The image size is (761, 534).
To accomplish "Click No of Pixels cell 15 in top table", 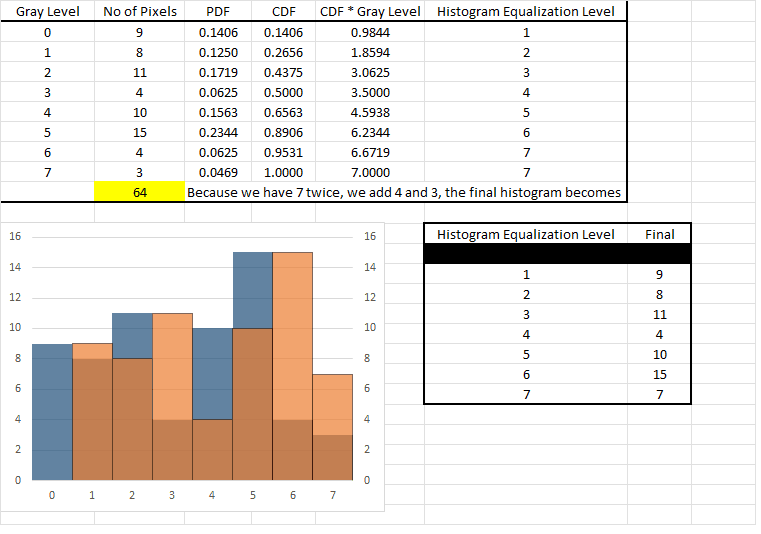I will pos(140,133).
